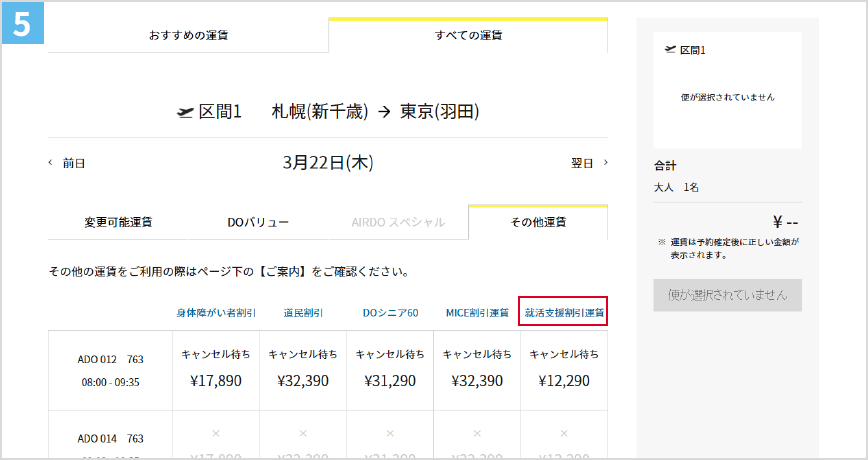Select the DOバリュー fare tab

(x=258, y=222)
